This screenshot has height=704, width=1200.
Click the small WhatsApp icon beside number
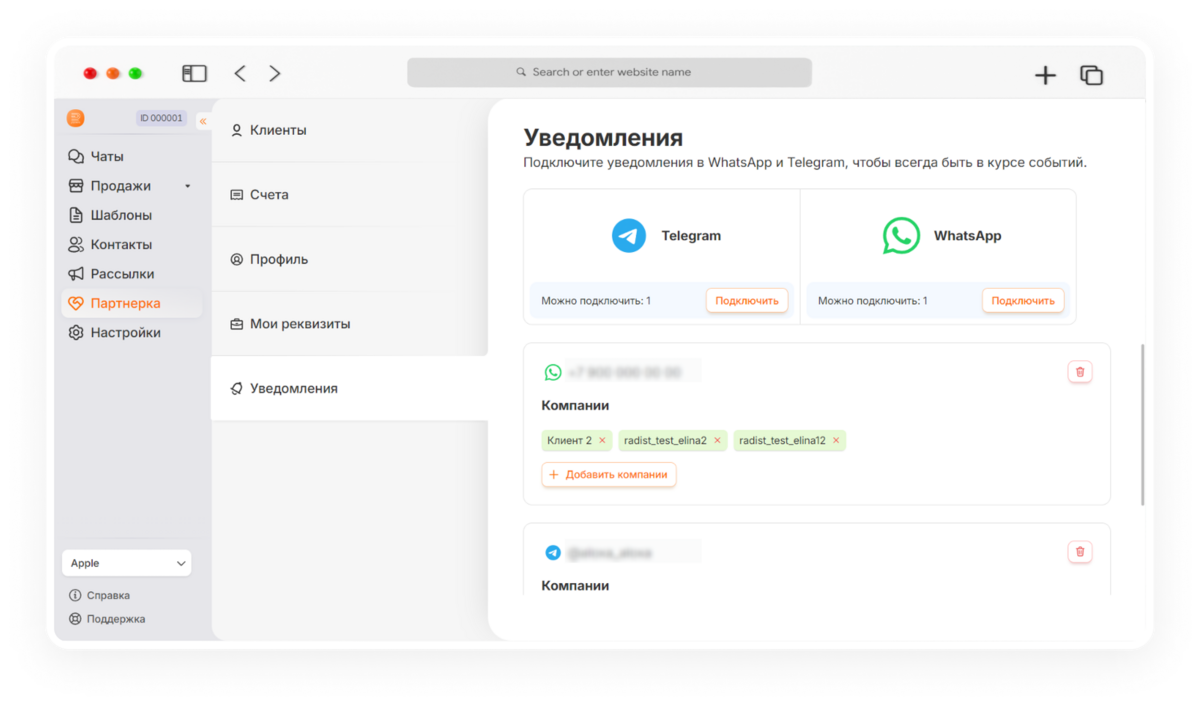click(553, 372)
